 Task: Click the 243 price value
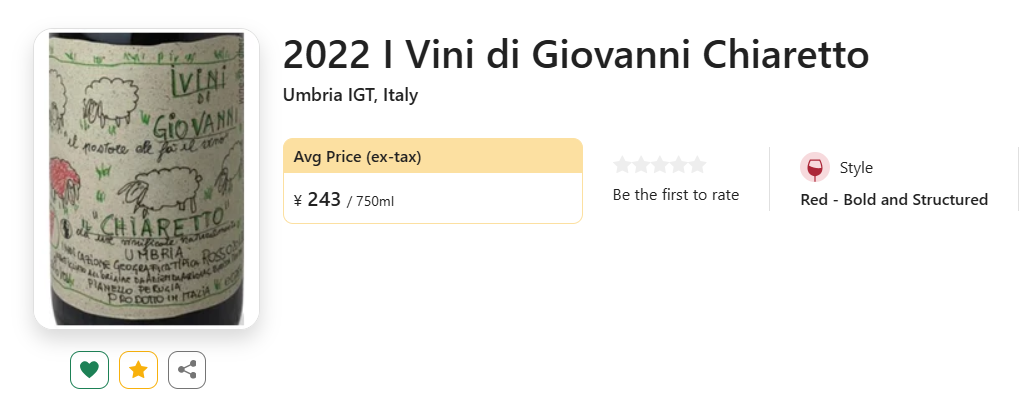[324, 199]
